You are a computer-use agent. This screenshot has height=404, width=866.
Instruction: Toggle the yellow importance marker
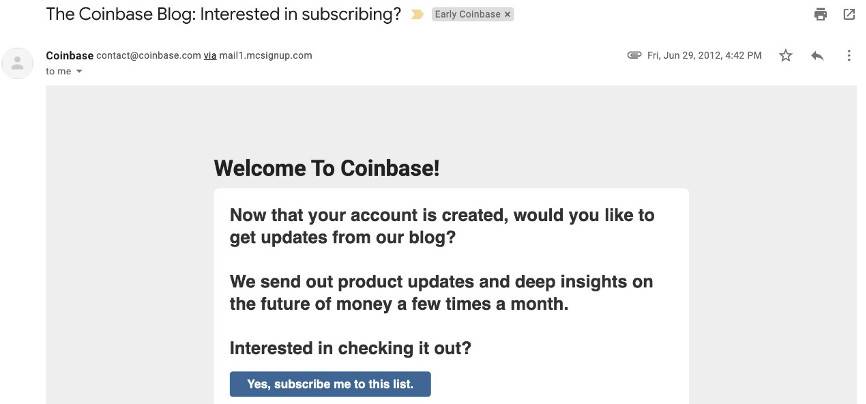(417, 15)
